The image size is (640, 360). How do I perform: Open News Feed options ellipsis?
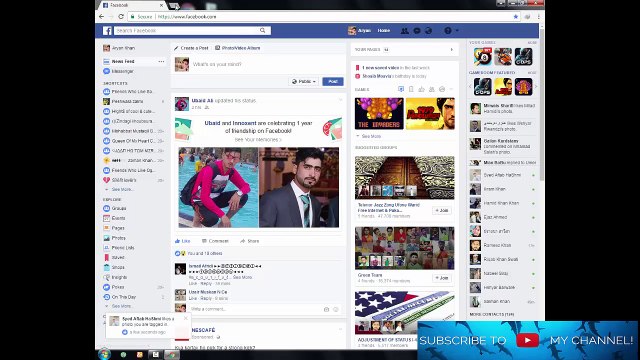point(161,61)
